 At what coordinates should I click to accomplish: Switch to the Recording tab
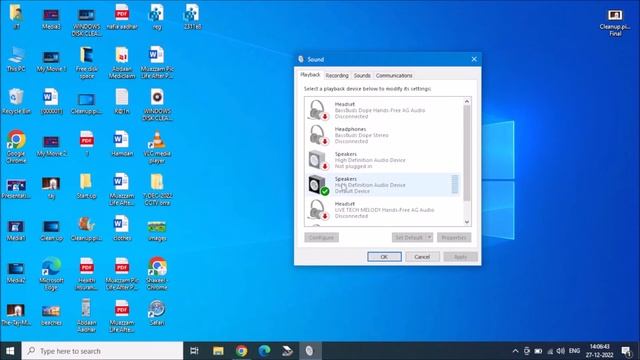pyautogui.click(x=337, y=76)
